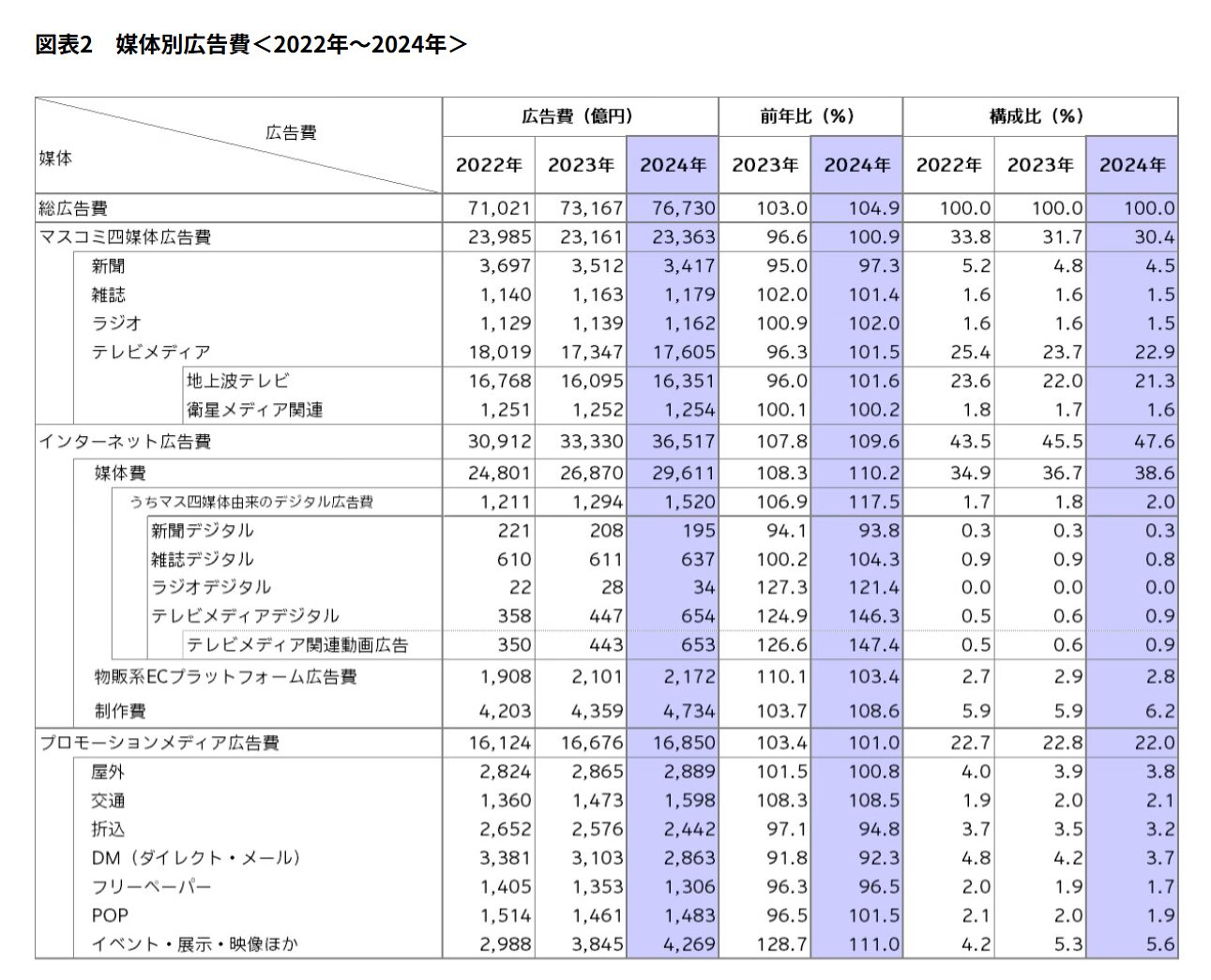This screenshot has width=1211, height=980.
Task: Click the 制作費 row label
Action: pyautogui.click(x=120, y=711)
